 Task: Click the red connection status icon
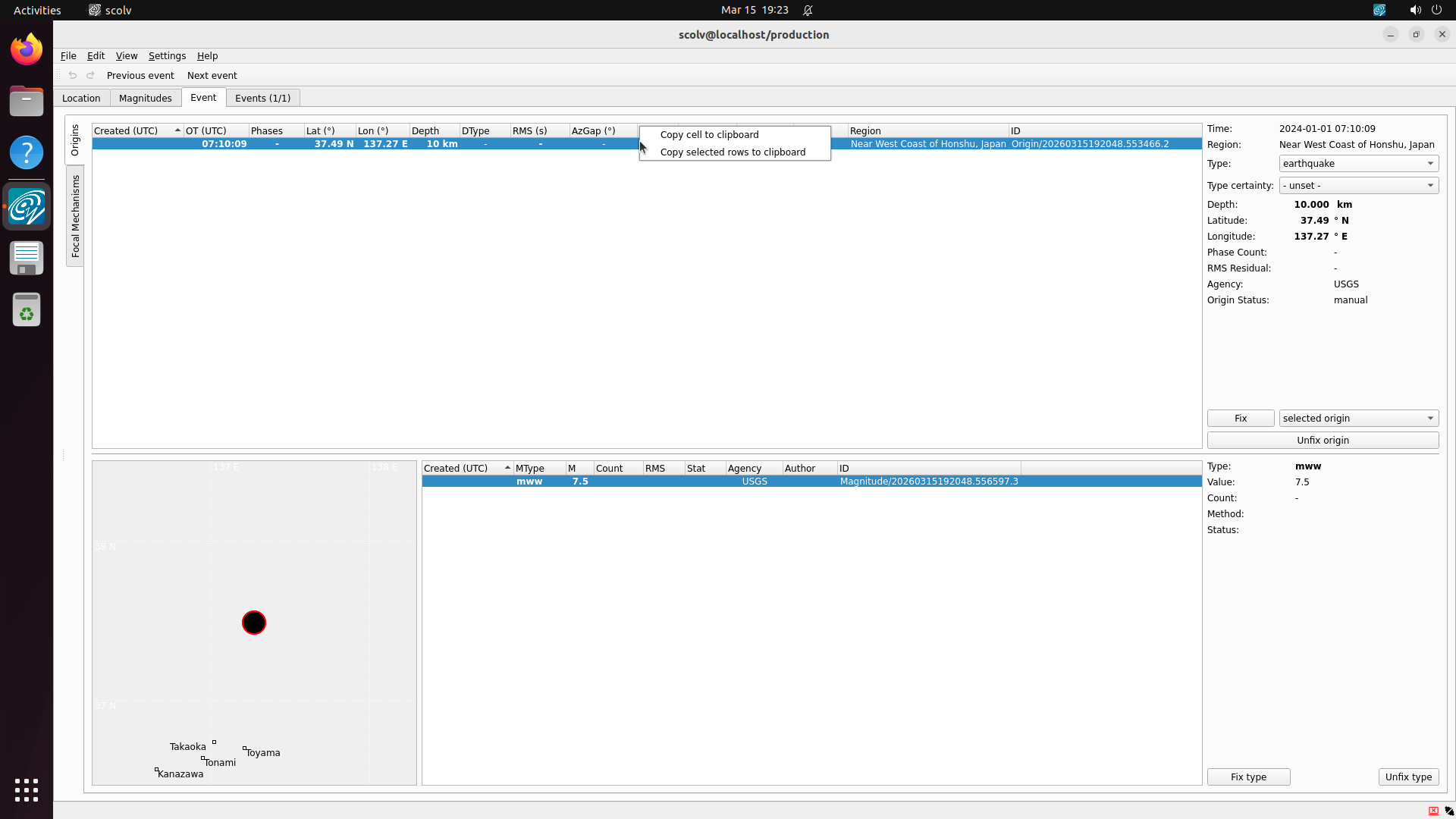1433,811
